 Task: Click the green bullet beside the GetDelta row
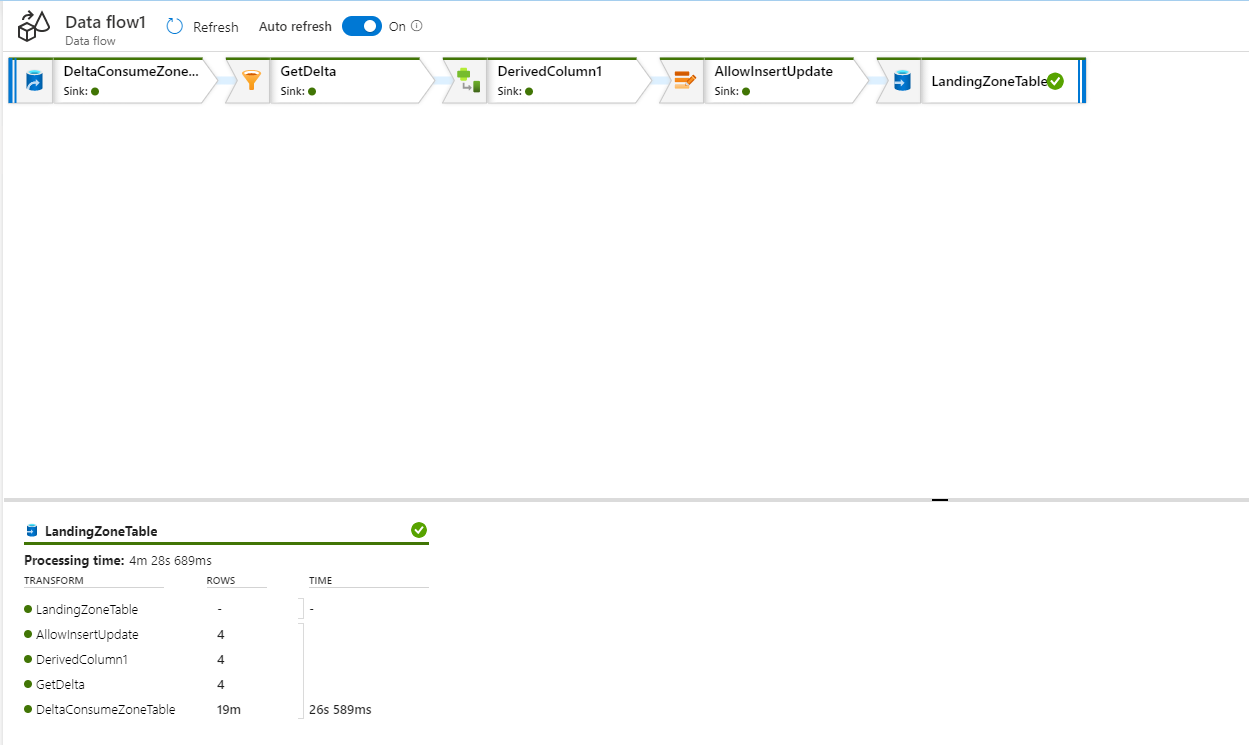pyautogui.click(x=28, y=684)
